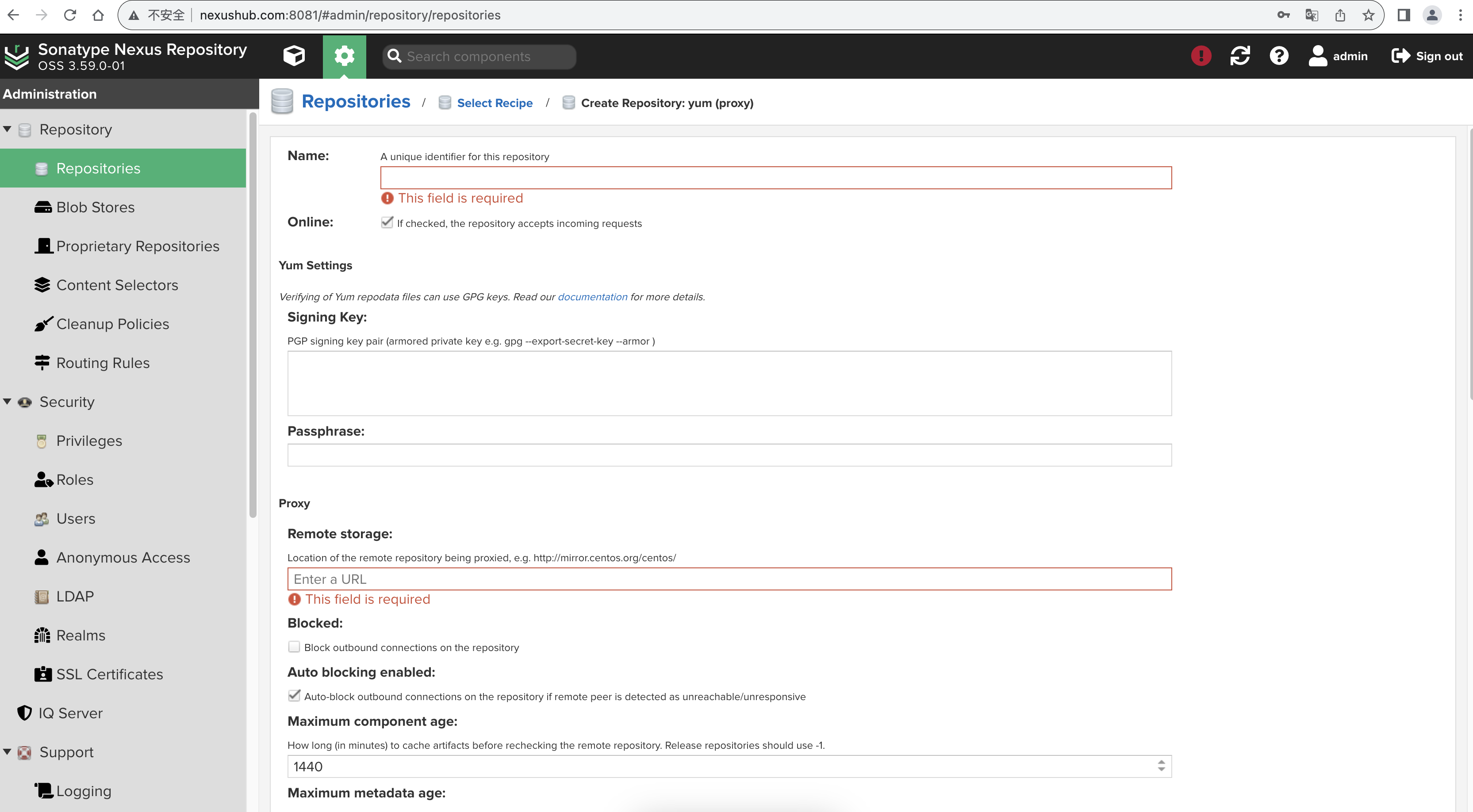Open Proprietary Repositories
The height and width of the screenshot is (812, 1473).
(123, 246)
